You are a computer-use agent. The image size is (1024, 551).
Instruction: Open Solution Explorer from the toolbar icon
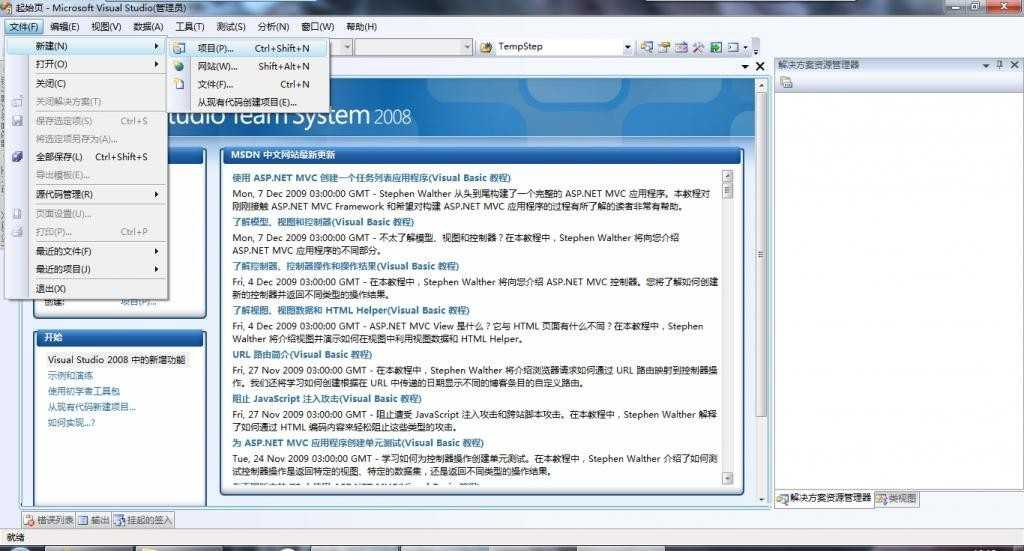coord(647,47)
